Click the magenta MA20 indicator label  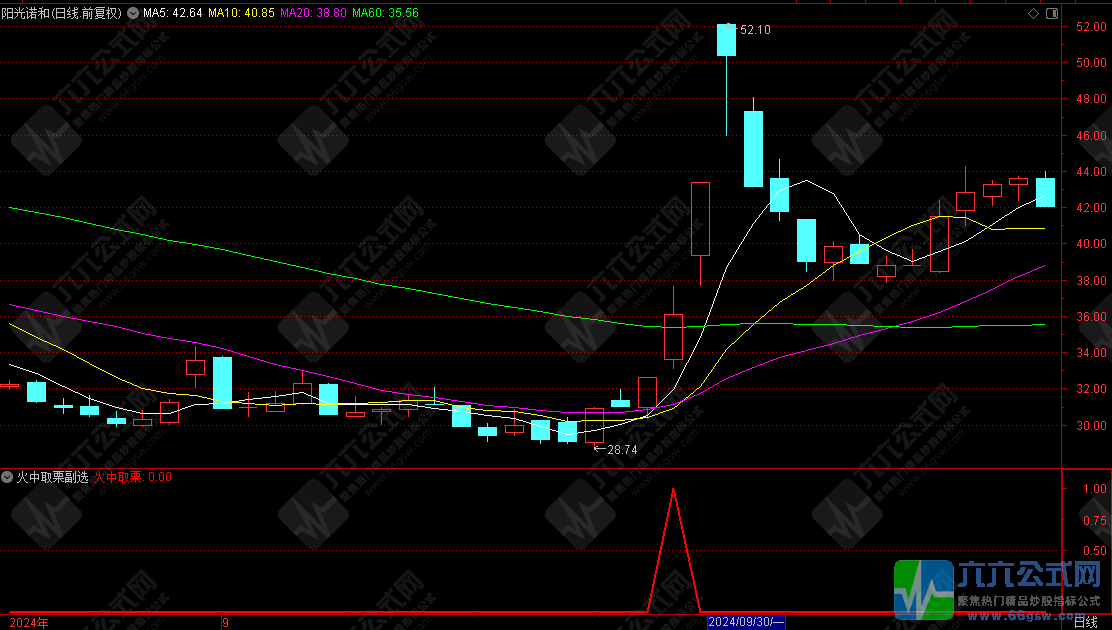pos(314,13)
